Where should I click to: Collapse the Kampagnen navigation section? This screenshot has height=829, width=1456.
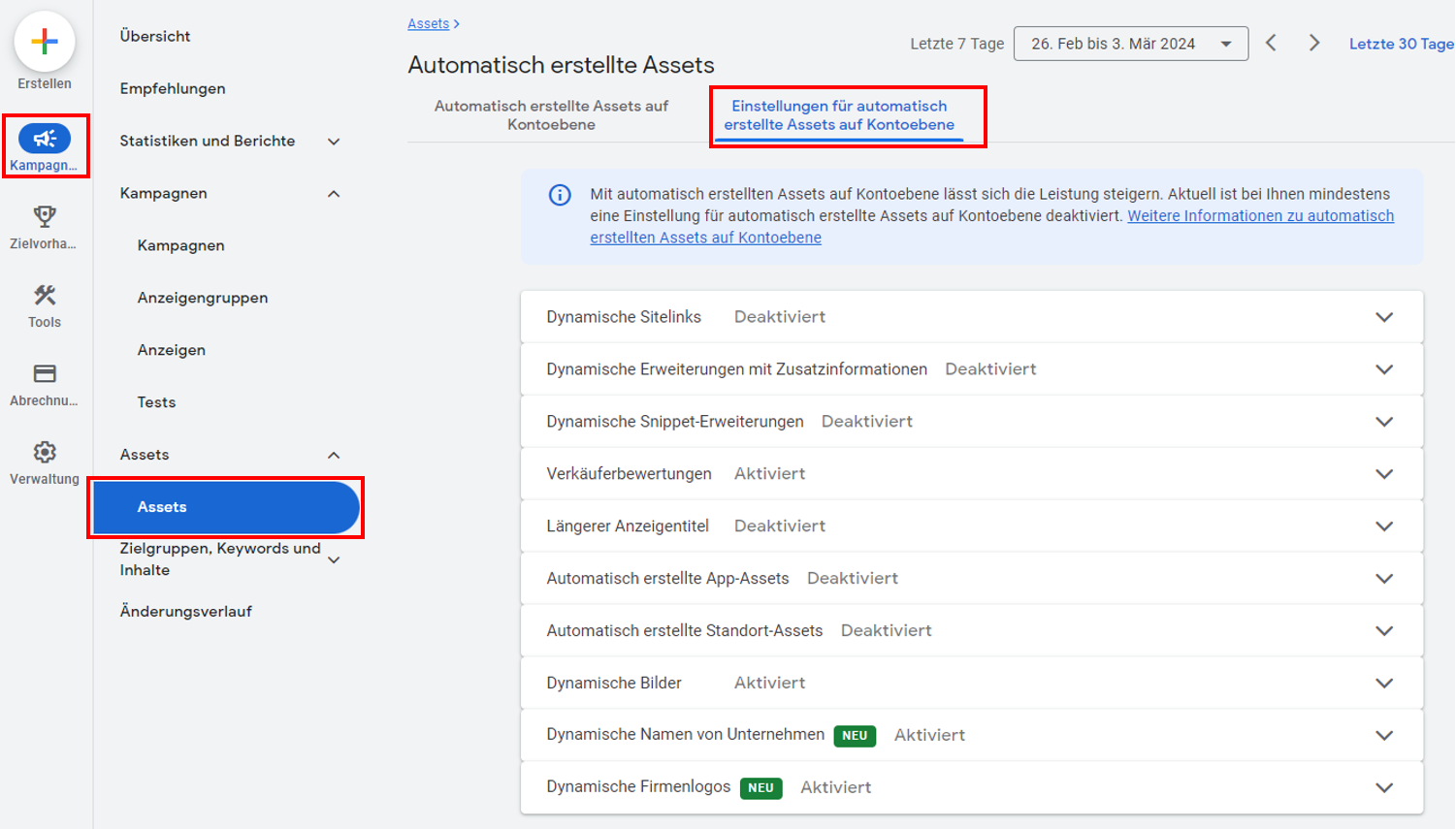coord(334,193)
